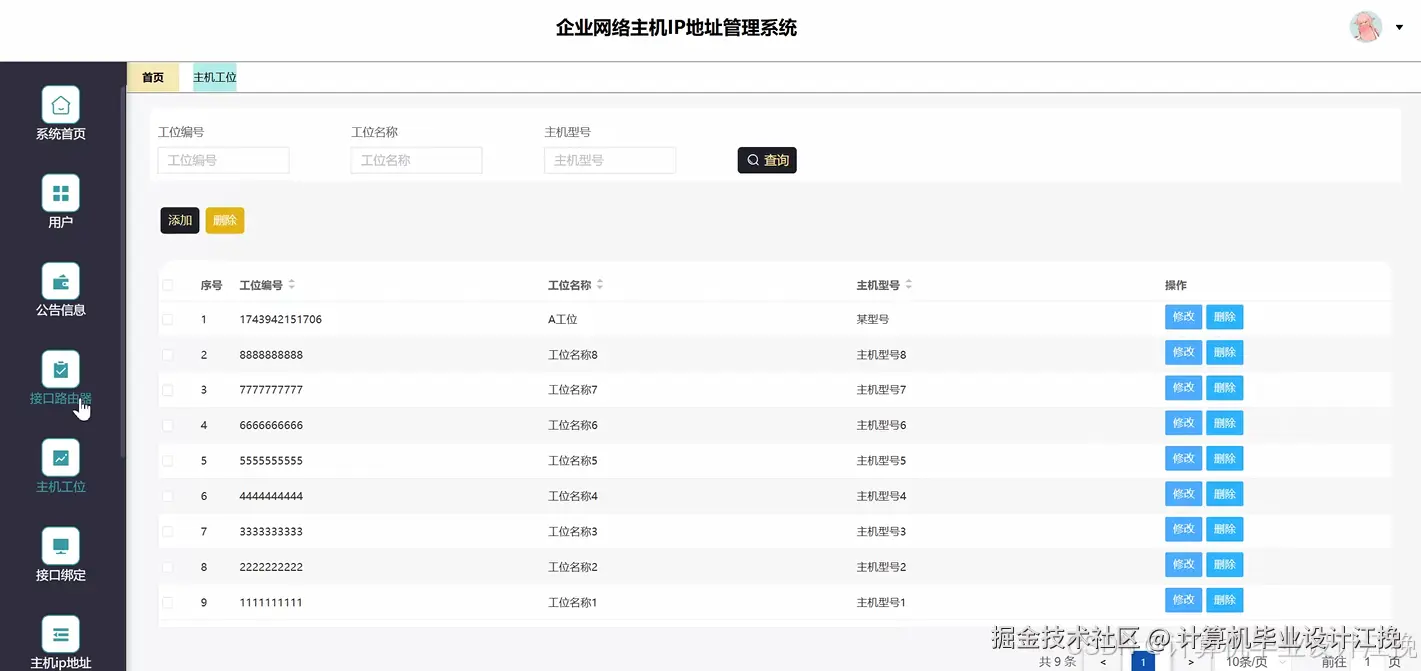Click 删除 for 工位名称8 row

(x=1225, y=352)
